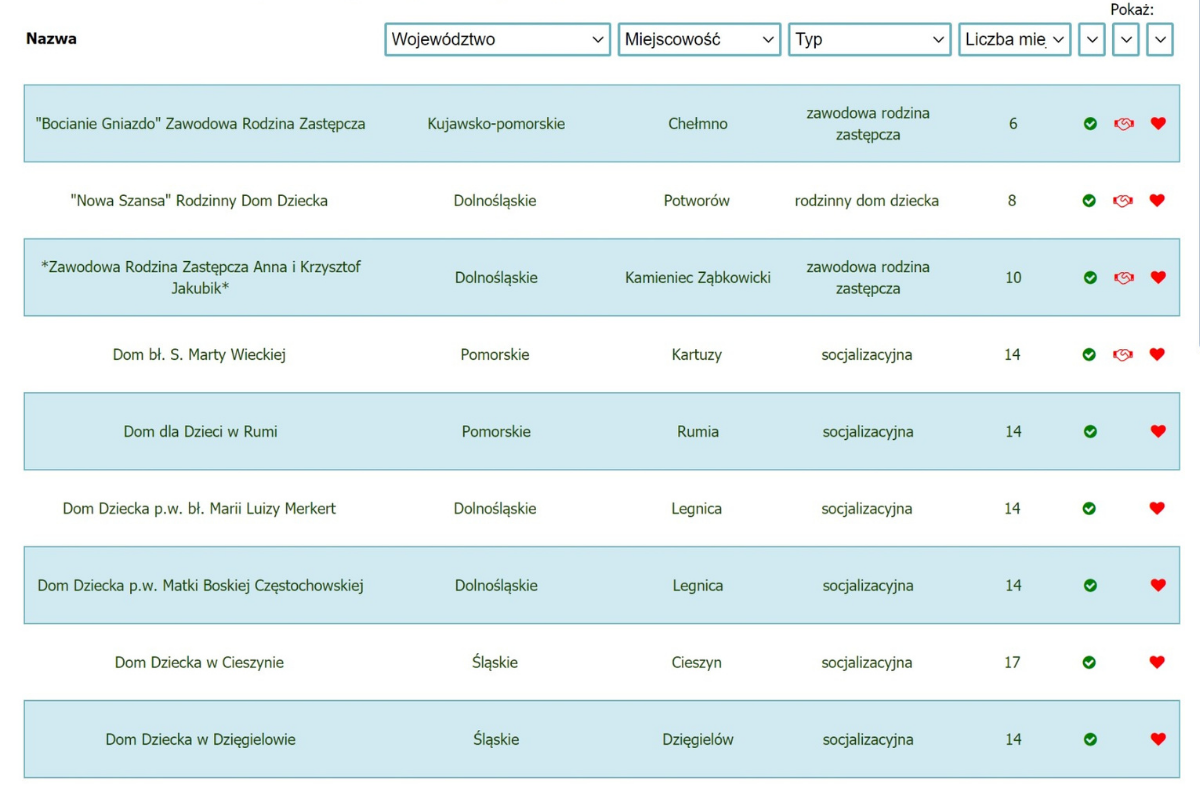Image resolution: width=1200 pixels, height=800 pixels.
Task: Click heart icon in Dom Dziecka w Dzięgielowie row
Action: [1158, 739]
